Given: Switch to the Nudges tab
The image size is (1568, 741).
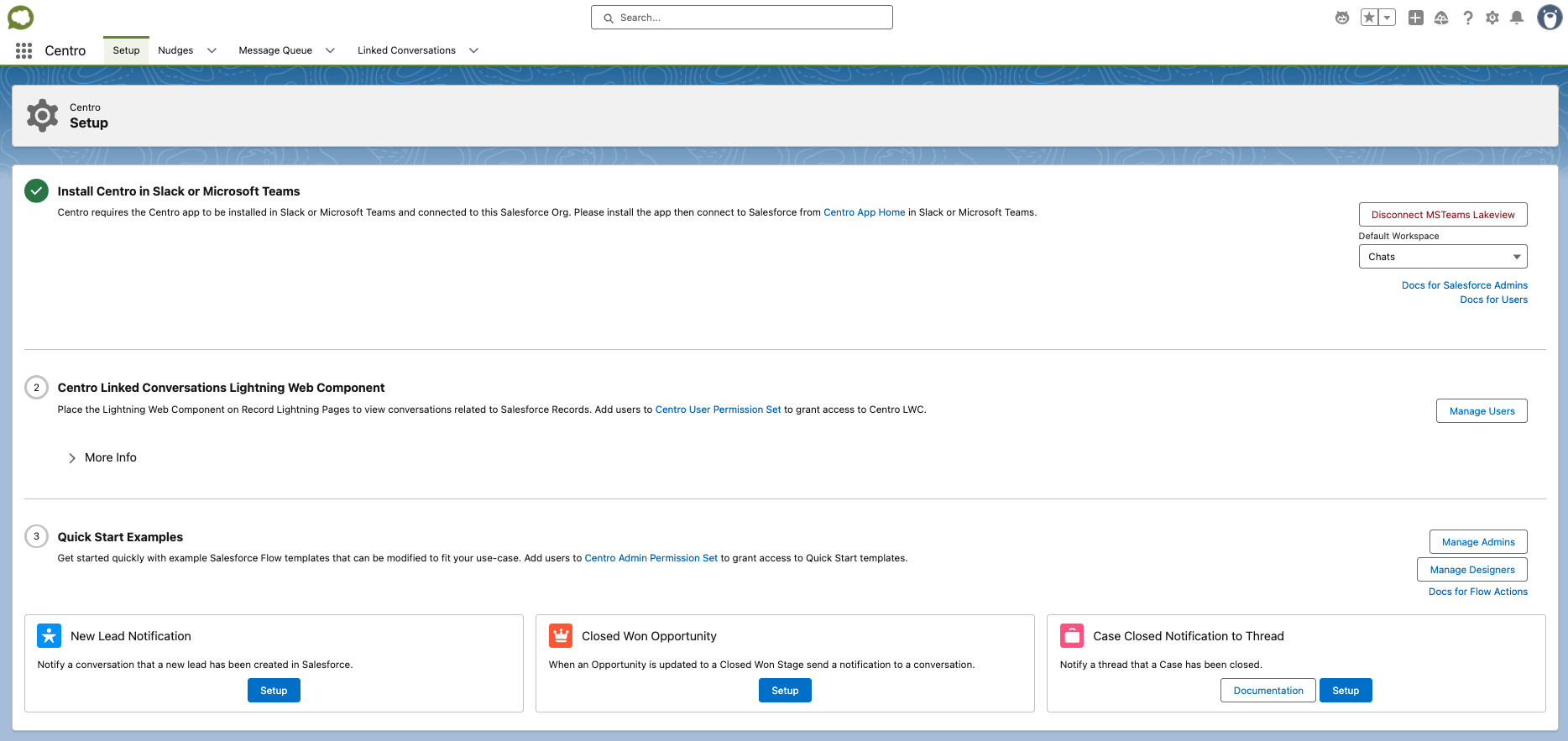Looking at the screenshot, I should [175, 50].
